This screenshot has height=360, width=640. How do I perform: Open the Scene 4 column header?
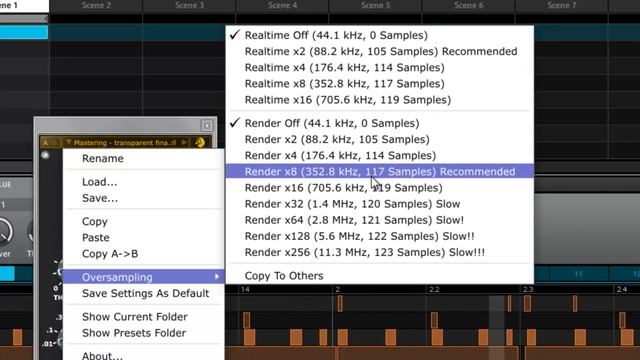coord(282,5)
